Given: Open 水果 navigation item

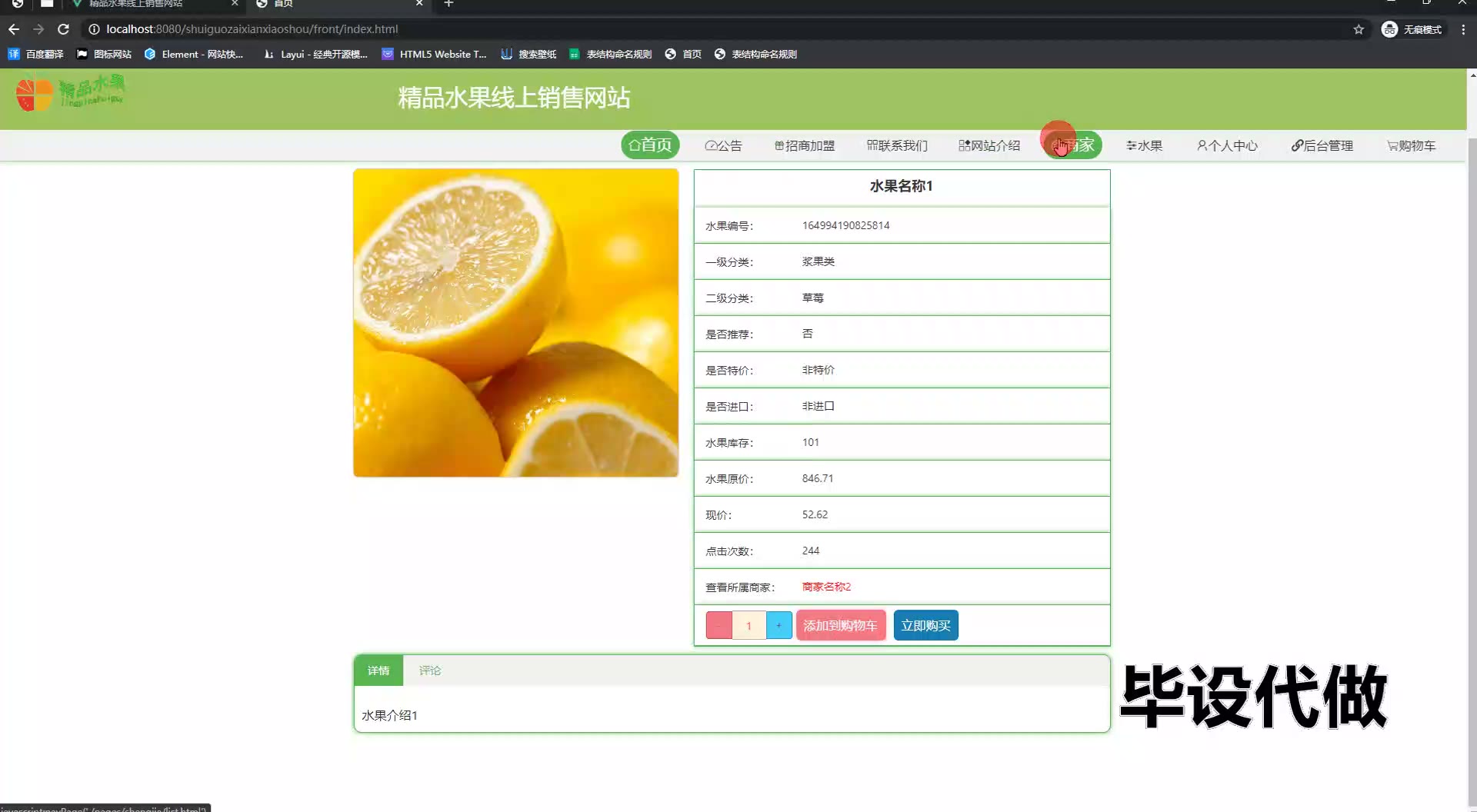Looking at the screenshot, I should coord(1144,145).
